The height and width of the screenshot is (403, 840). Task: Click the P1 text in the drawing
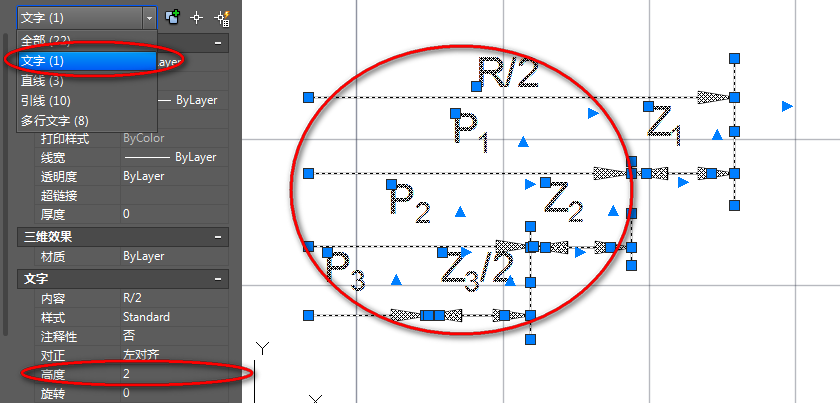[x=471, y=133]
